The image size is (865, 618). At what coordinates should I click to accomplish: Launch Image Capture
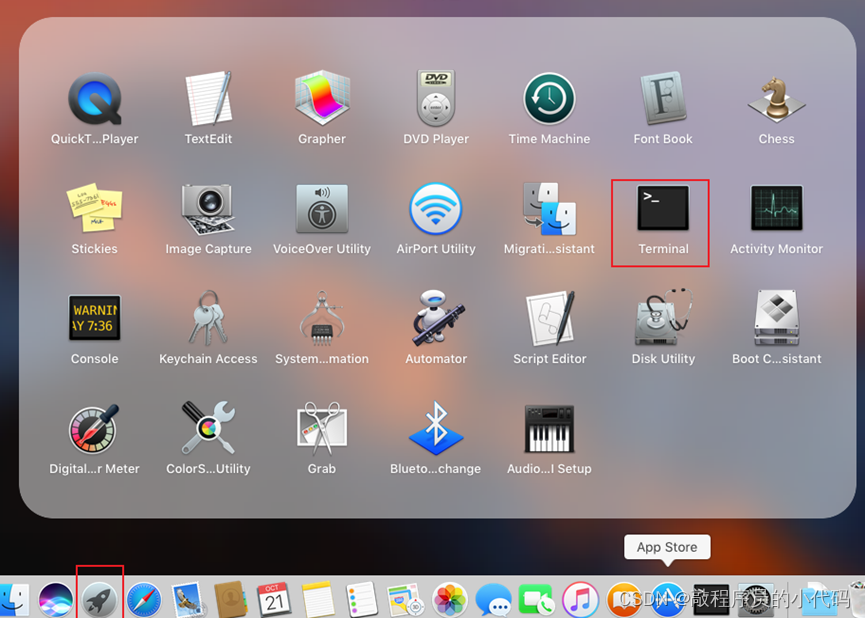pyautogui.click(x=209, y=210)
